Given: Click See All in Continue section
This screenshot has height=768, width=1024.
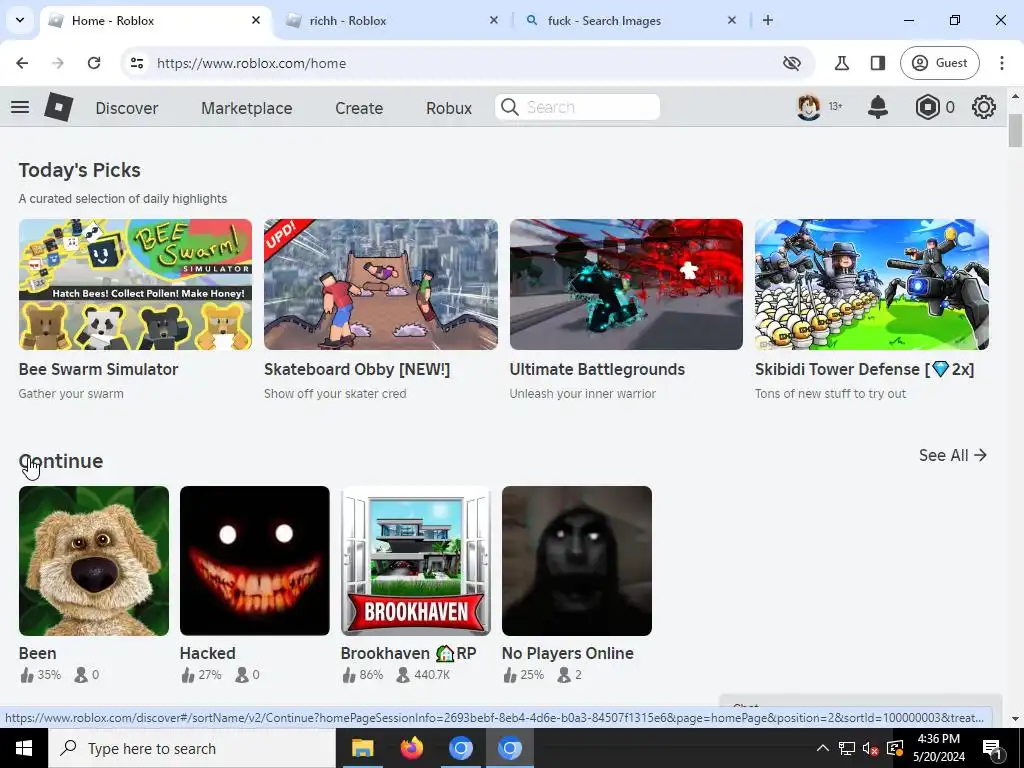Looking at the screenshot, I should [953, 455].
